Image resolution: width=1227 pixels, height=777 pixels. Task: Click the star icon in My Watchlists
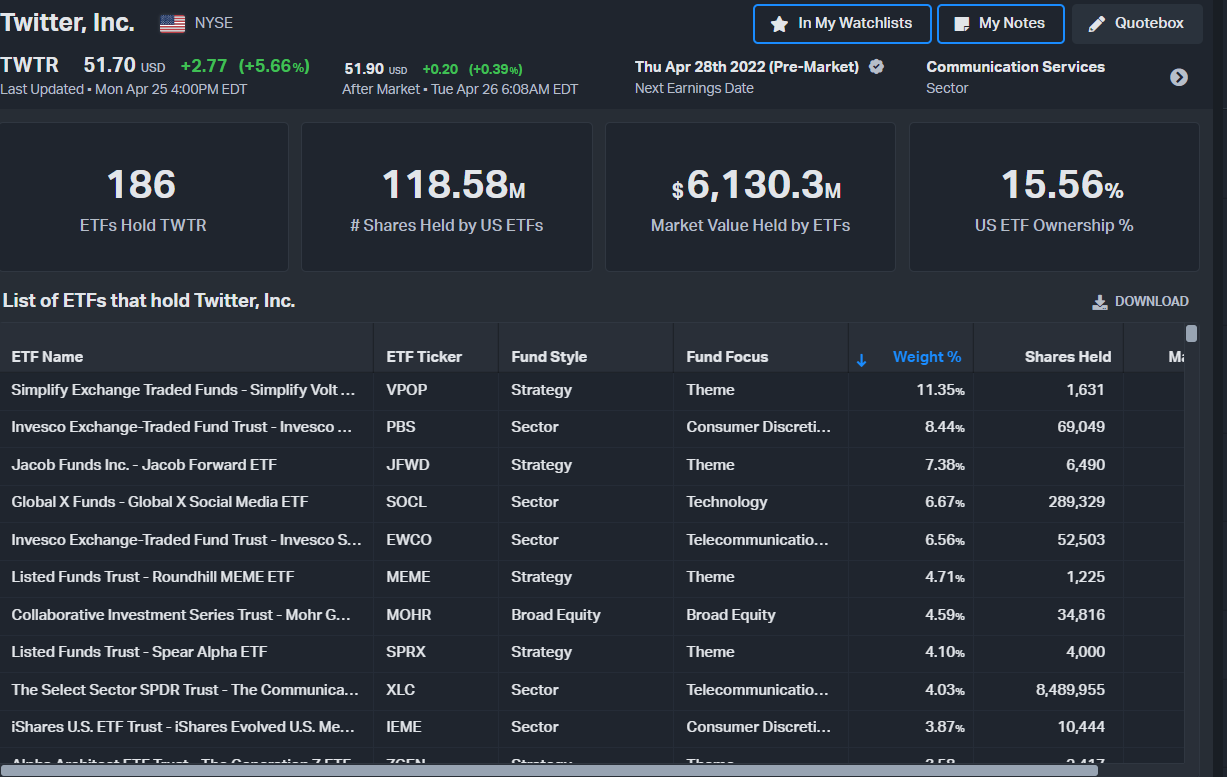tap(779, 24)
